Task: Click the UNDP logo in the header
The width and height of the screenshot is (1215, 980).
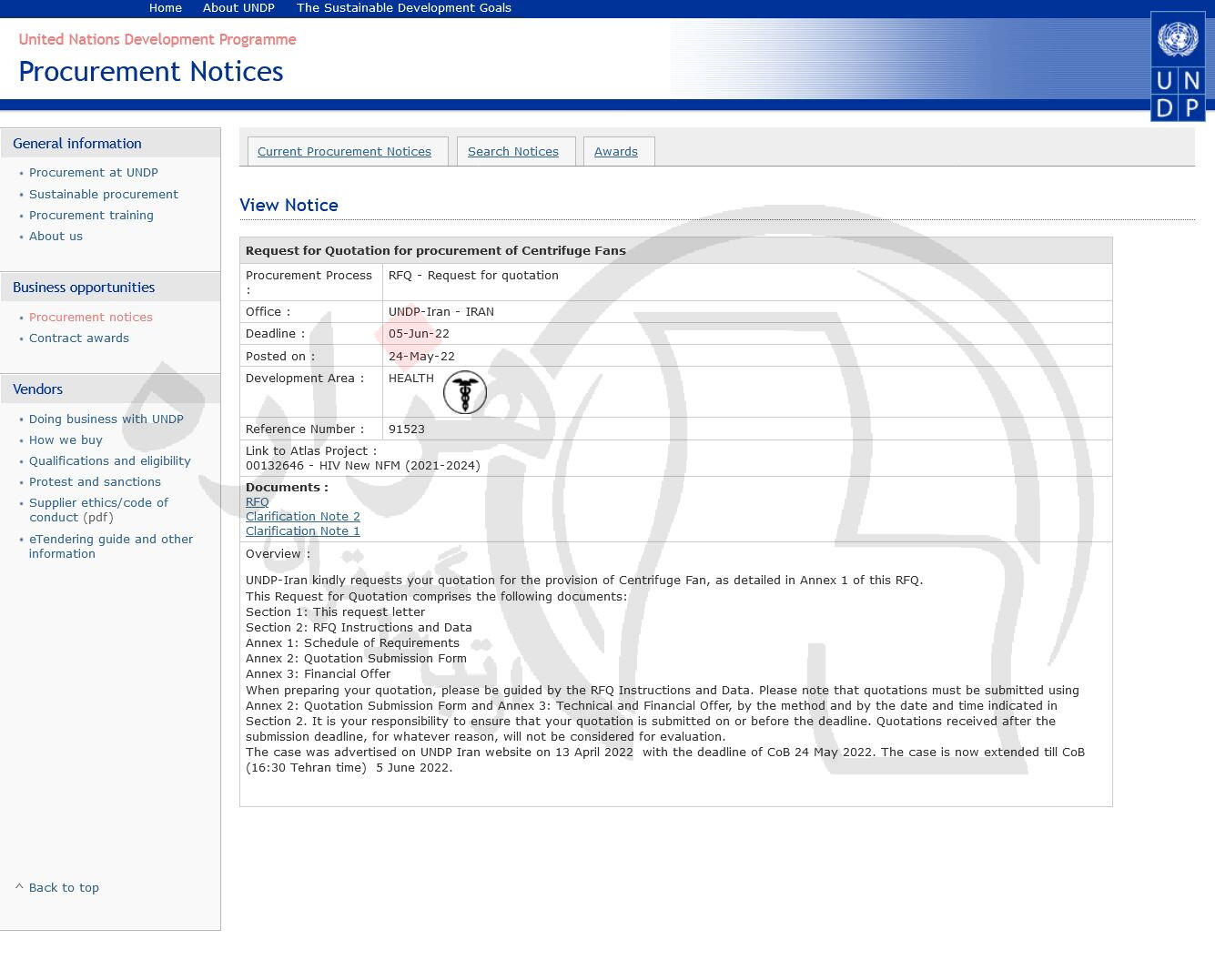Action: pyautogui.click(x=1178, y=66)
